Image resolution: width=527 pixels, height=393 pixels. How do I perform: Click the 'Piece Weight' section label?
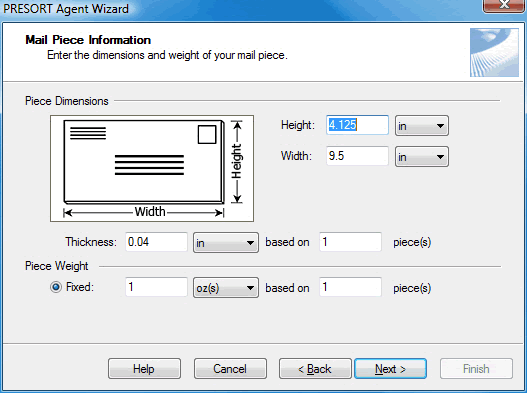pos(56,266)
